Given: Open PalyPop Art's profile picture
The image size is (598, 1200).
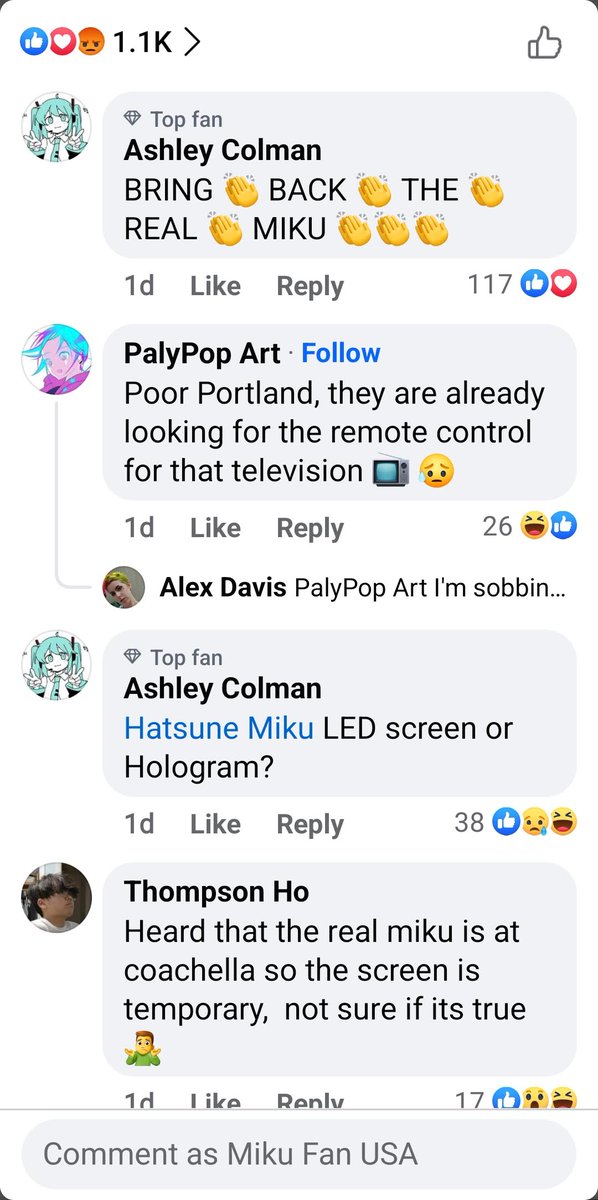Looking at the screenshot, I should [56, 358].
